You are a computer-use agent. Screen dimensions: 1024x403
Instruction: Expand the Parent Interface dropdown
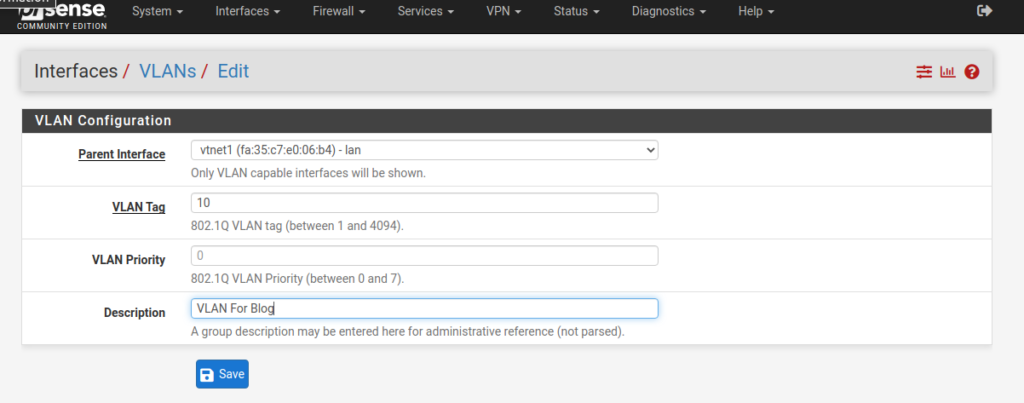click(x=424, y=150)
